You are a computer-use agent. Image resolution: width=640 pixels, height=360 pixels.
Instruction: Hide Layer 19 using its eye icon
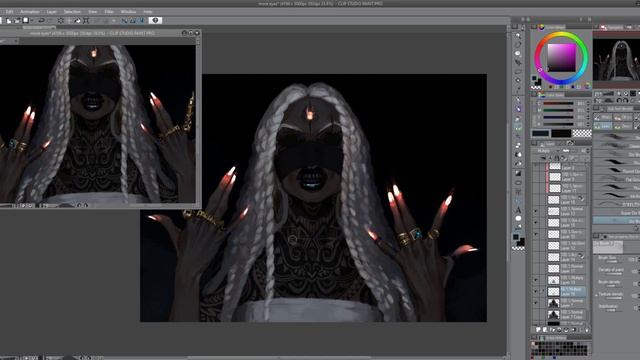pos(536,280)
